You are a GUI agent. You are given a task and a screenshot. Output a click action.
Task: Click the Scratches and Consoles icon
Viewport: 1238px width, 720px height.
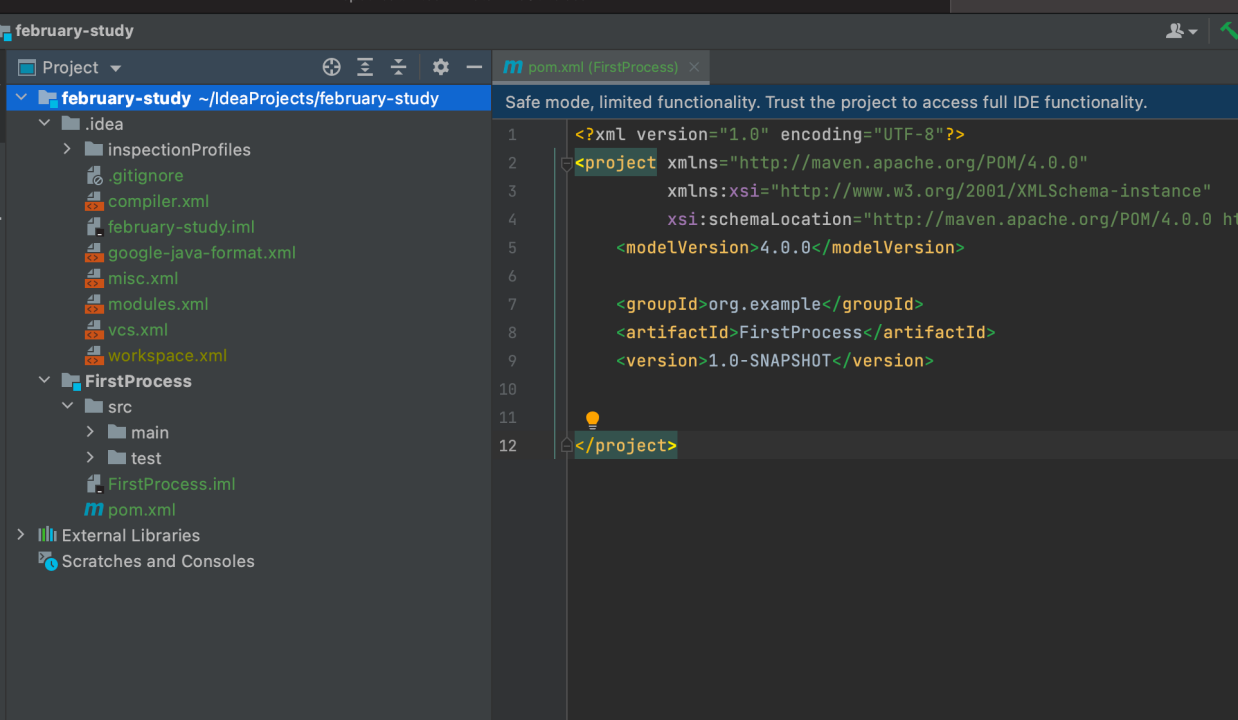tap(47, 561)
